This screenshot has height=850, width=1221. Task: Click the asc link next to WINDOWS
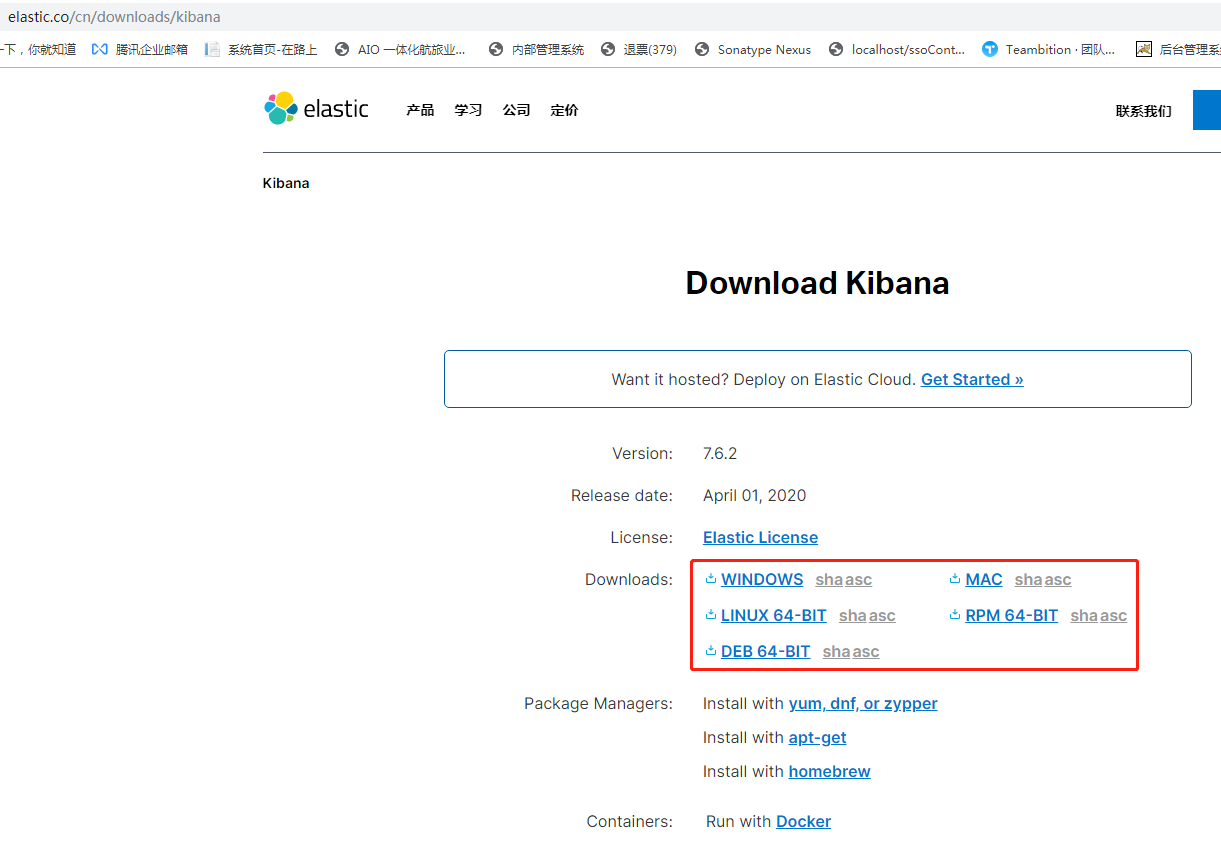858,580
